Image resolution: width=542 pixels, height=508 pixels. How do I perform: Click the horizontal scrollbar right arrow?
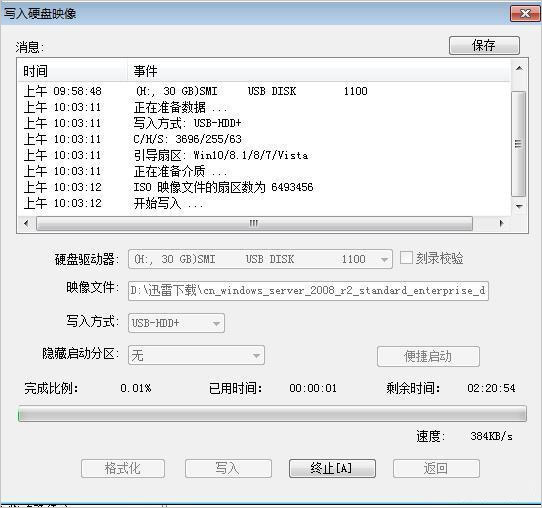coord(502,223)
